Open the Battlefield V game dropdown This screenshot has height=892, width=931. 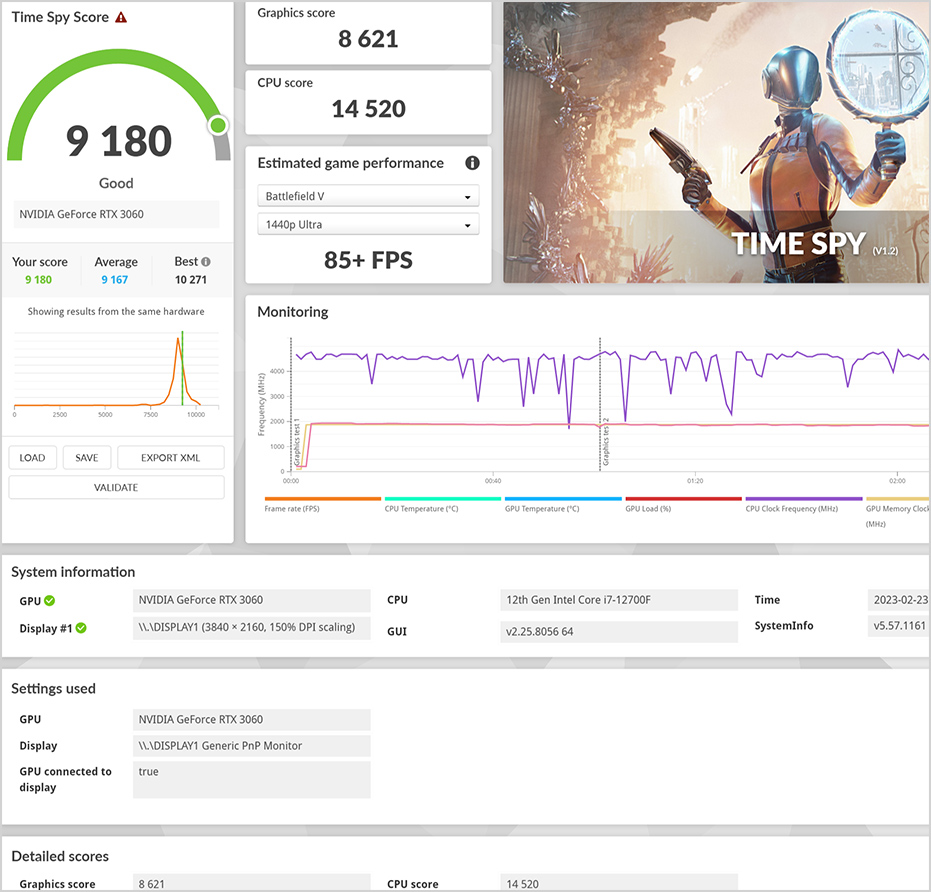tap(368, 197)
